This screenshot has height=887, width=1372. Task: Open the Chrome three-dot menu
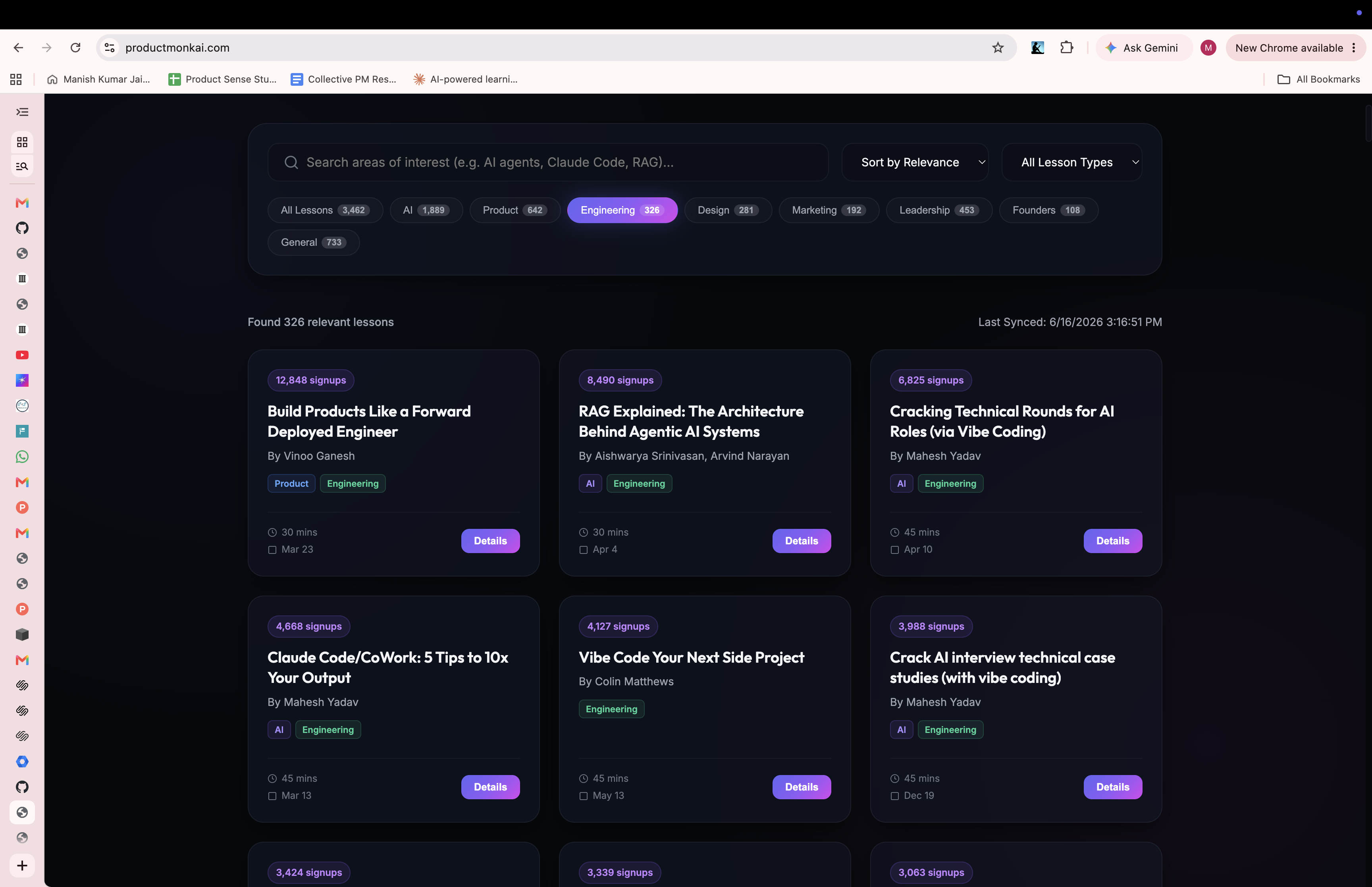[1354, 48]
